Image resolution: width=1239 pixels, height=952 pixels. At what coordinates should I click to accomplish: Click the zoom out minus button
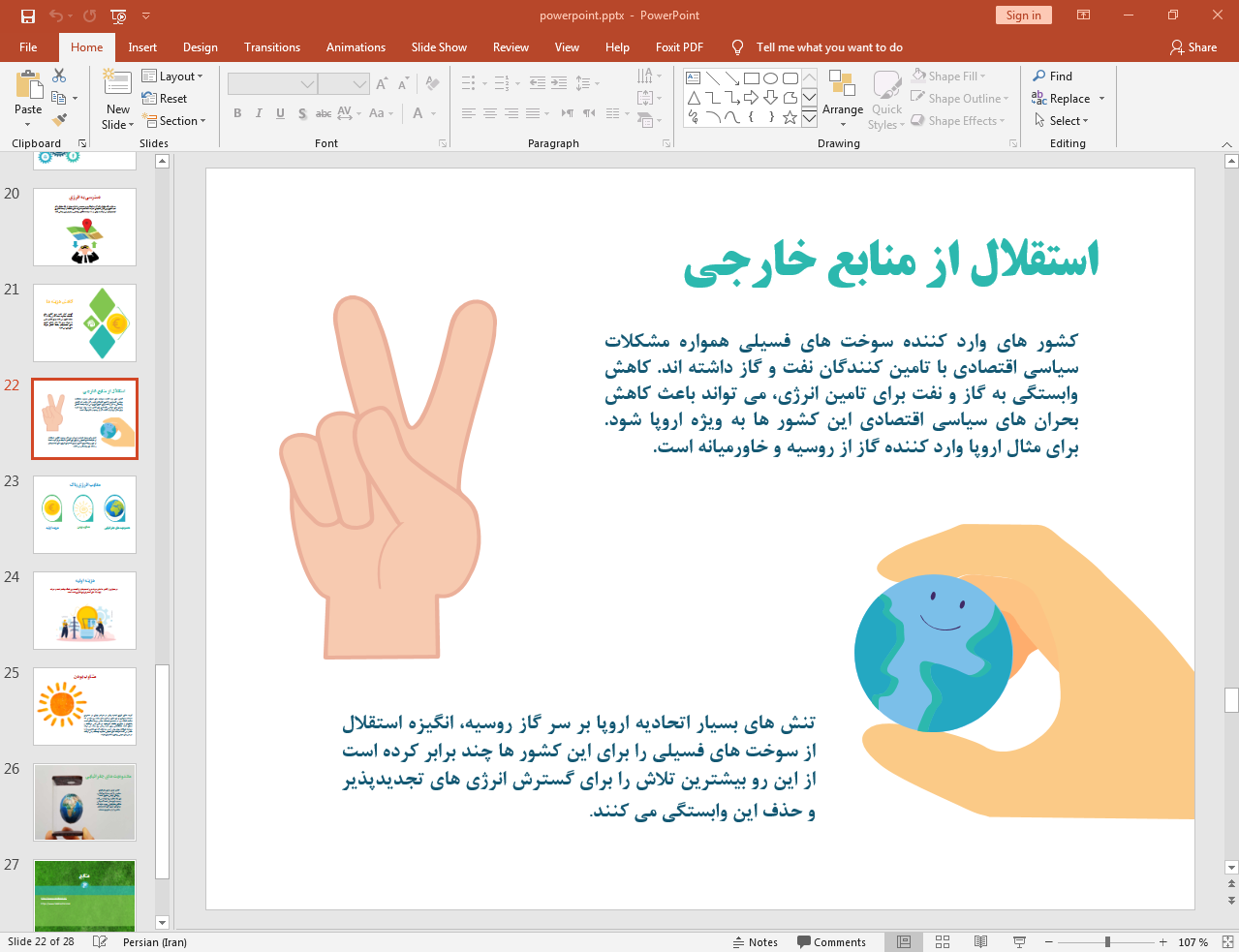click(x=1048, y=941)
